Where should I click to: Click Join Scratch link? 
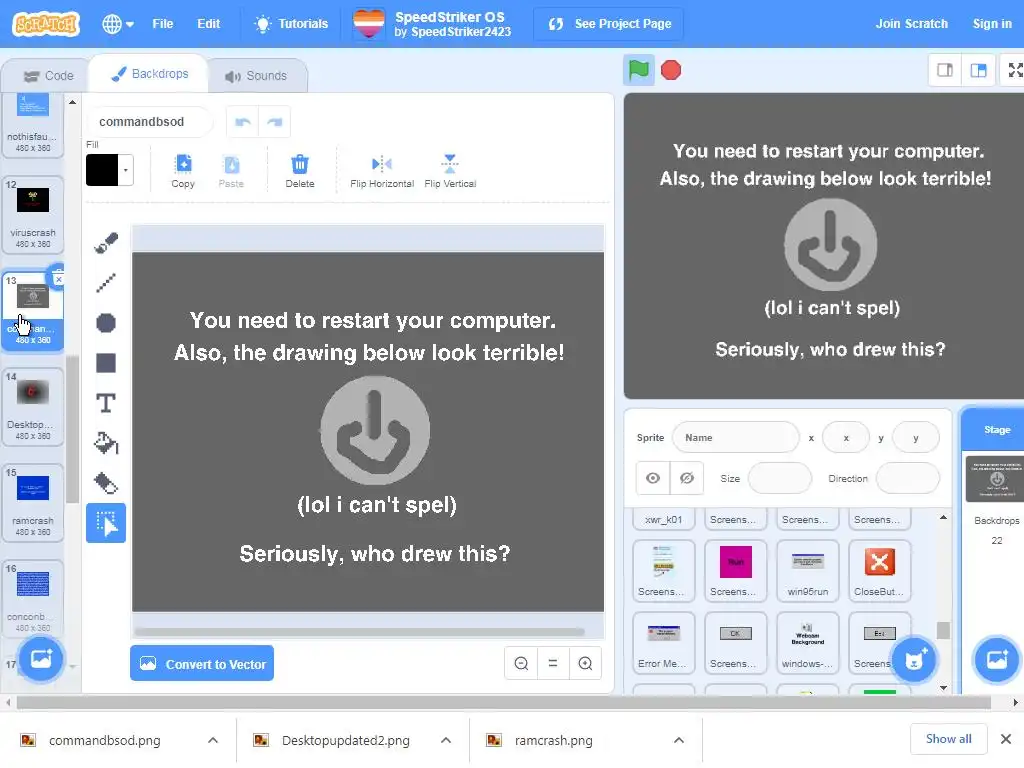click(911, 24)
